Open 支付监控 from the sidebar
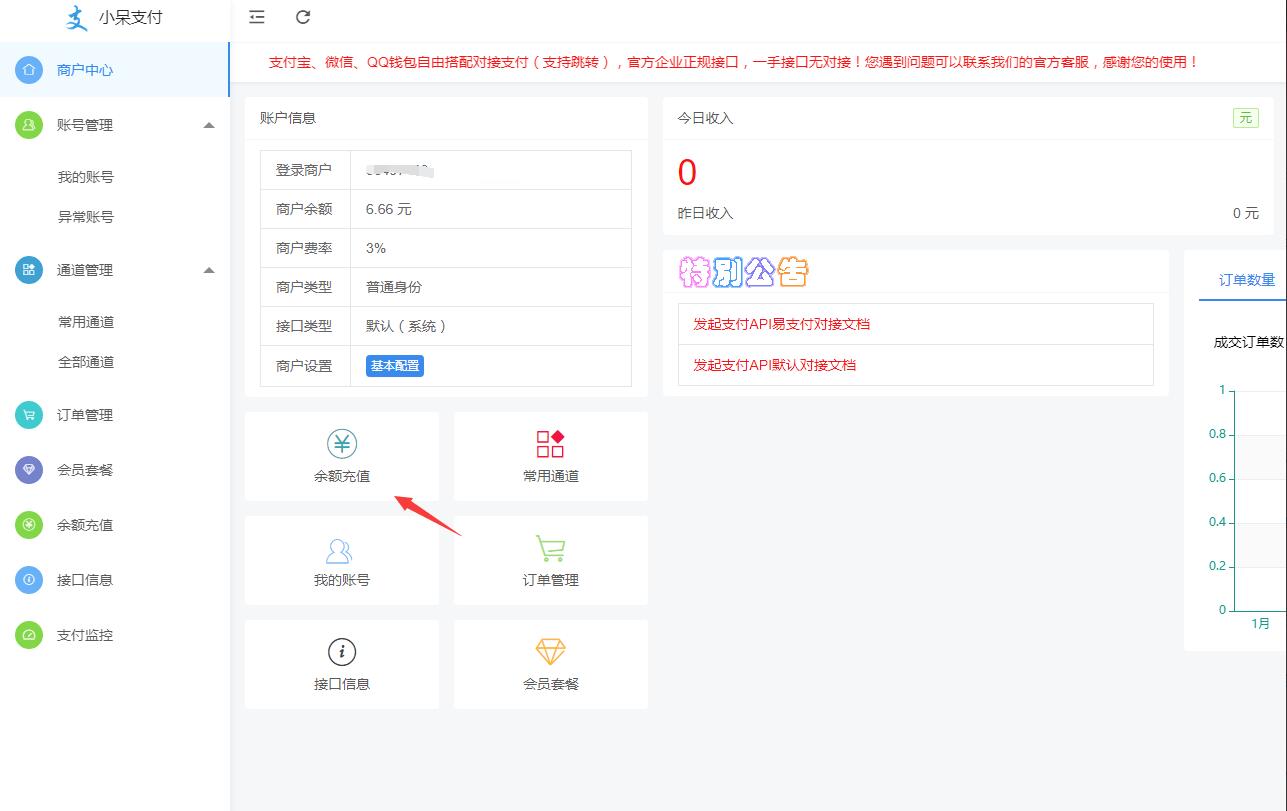This screenshot has height=811, width=1287. (x=85, y=635)
